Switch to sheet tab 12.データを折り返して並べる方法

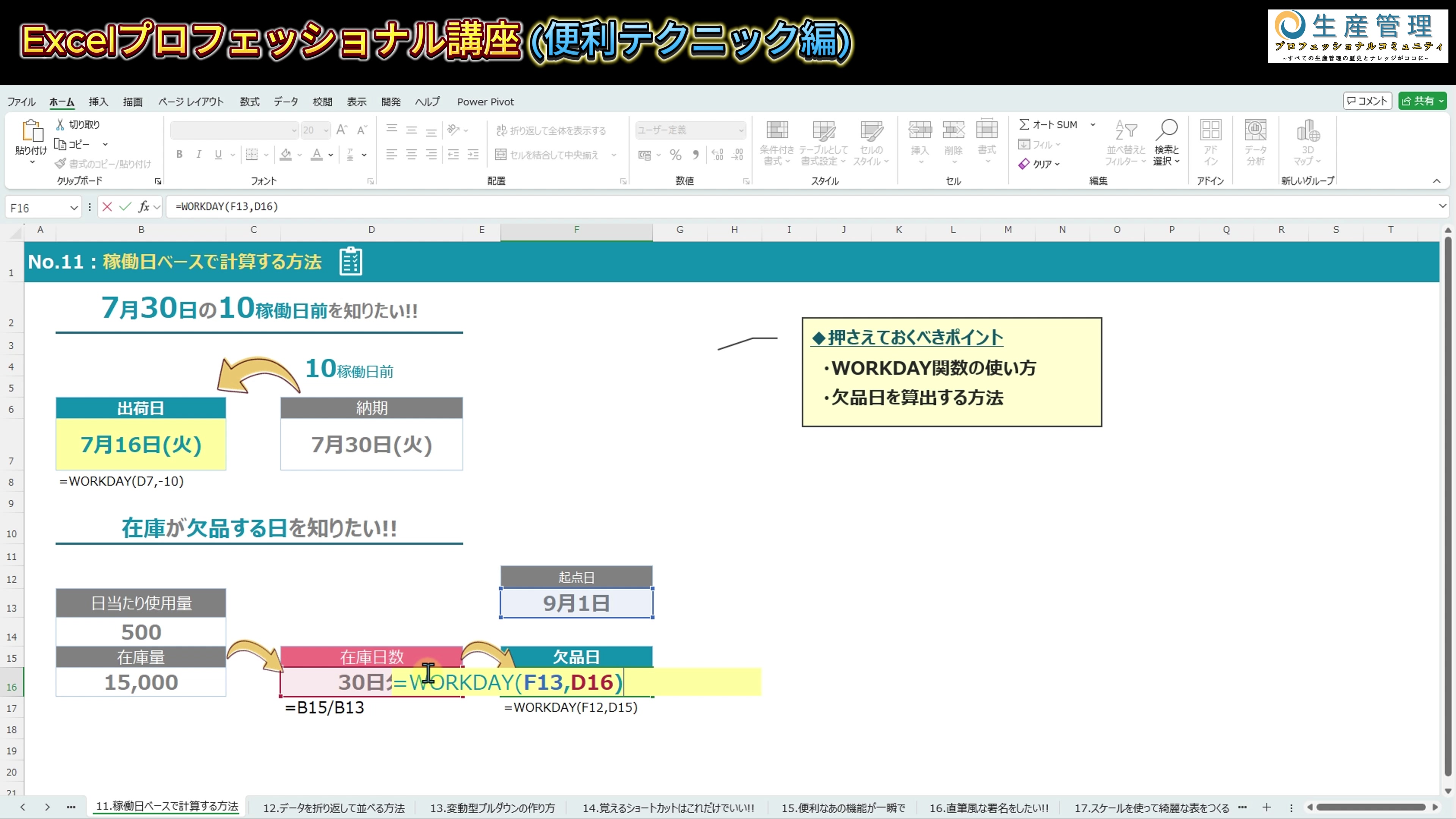pos(334,808)
